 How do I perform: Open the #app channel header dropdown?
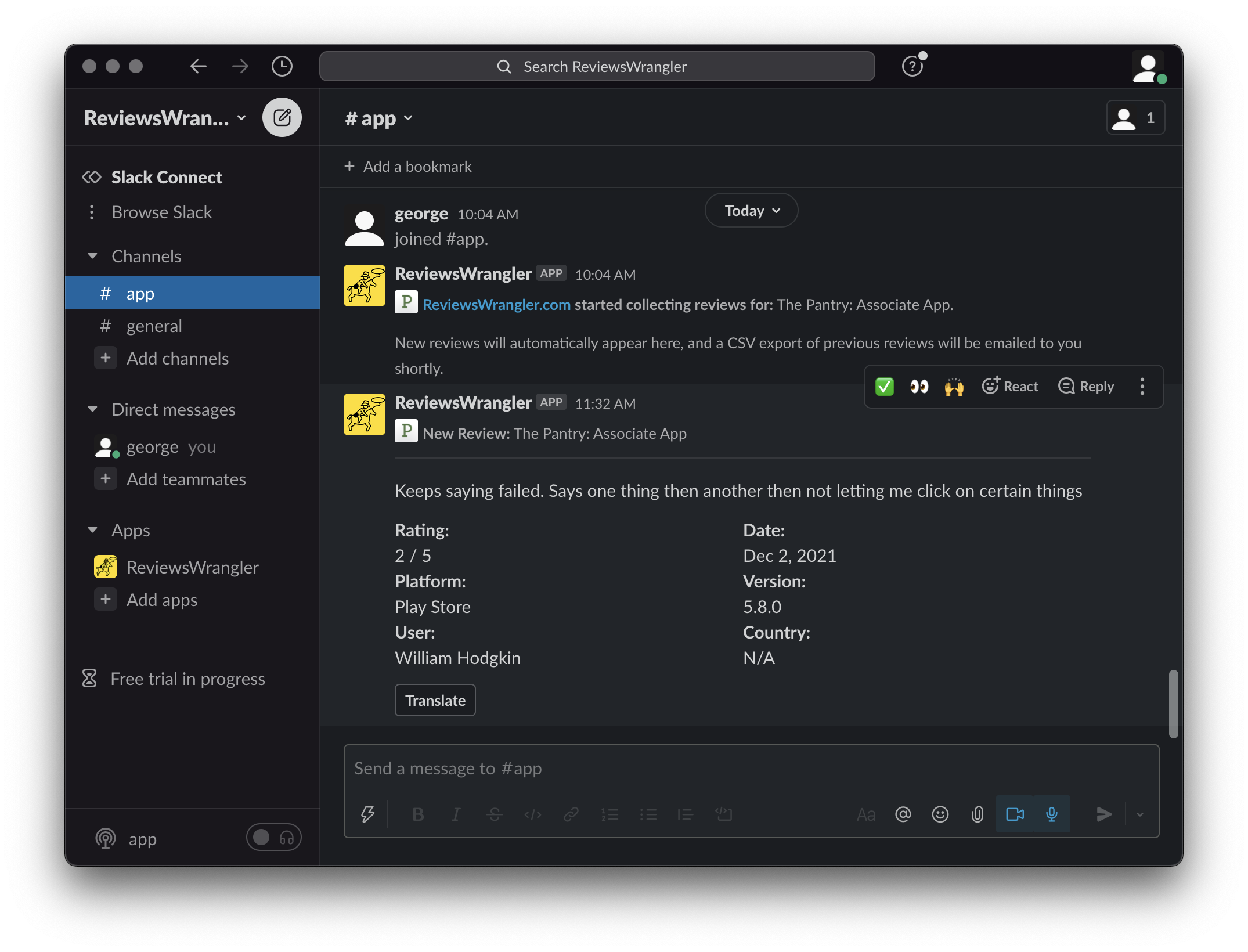(x=378, y=118)
